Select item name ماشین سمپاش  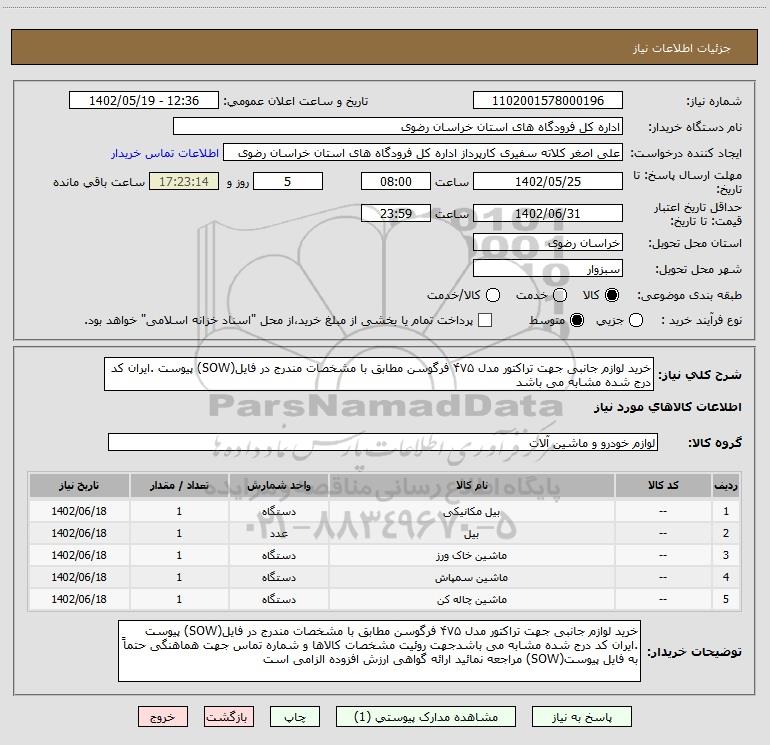pos(471,578)
